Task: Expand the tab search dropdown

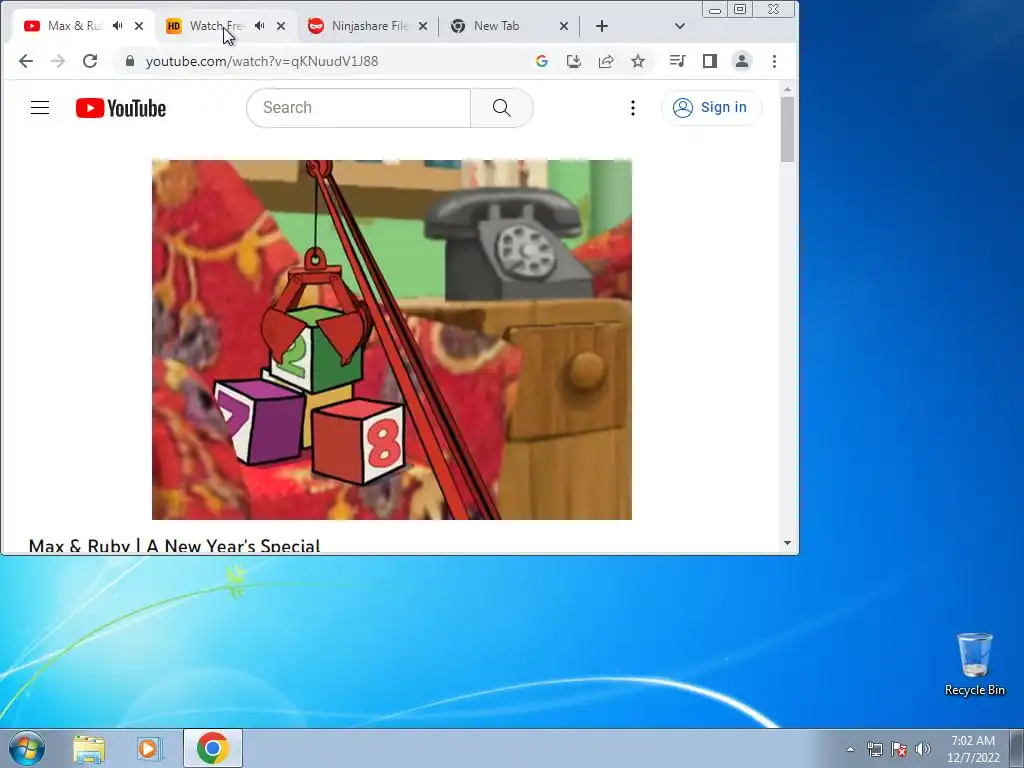Action: [680, 26]
